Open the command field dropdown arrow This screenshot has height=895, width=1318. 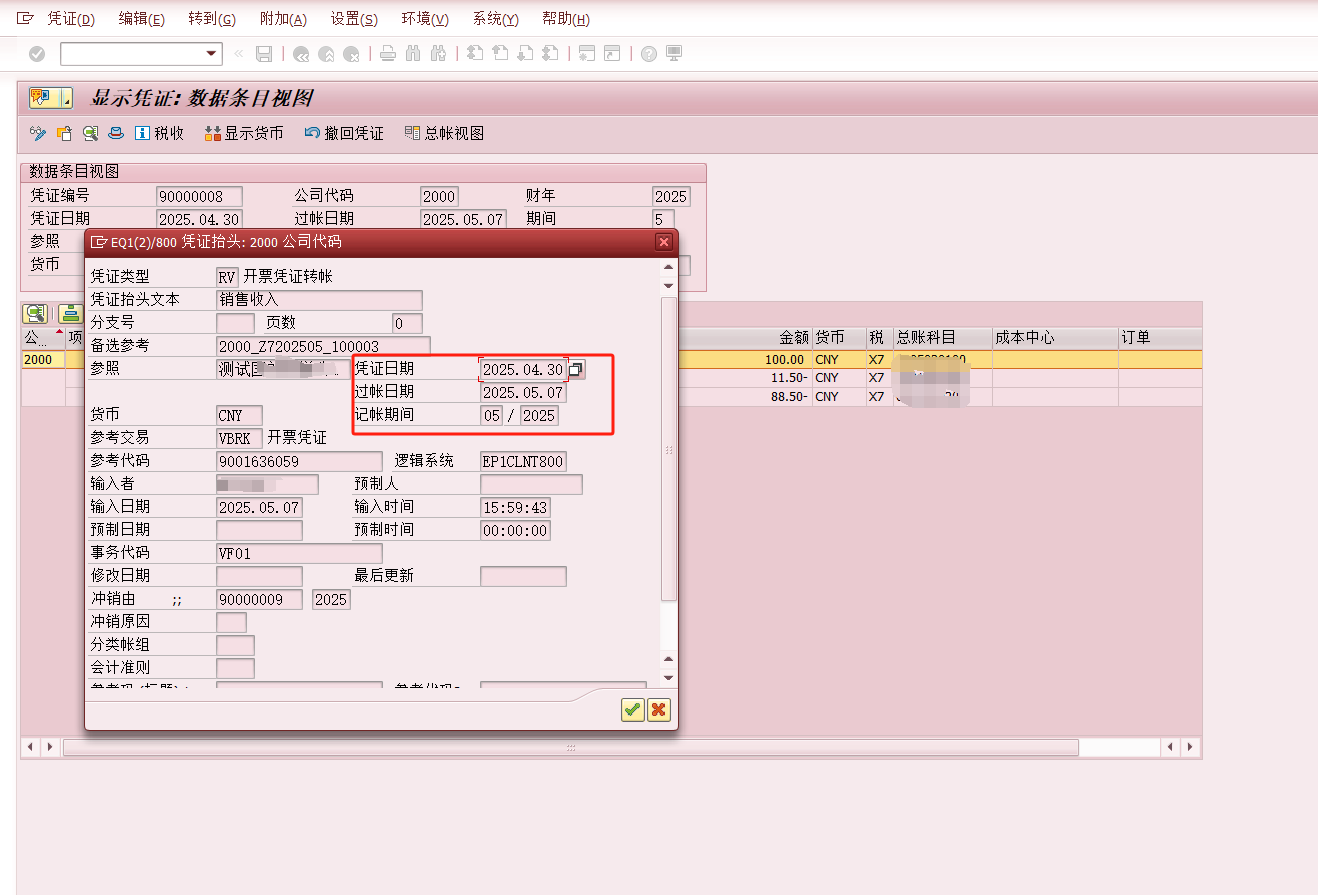[211, 54]
